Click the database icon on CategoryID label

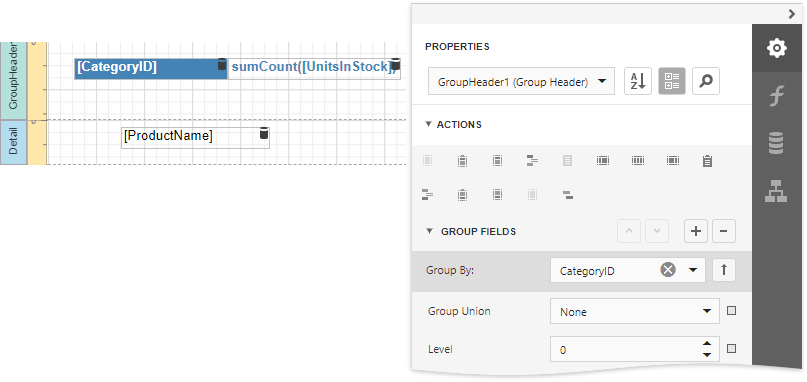(222, 64)
